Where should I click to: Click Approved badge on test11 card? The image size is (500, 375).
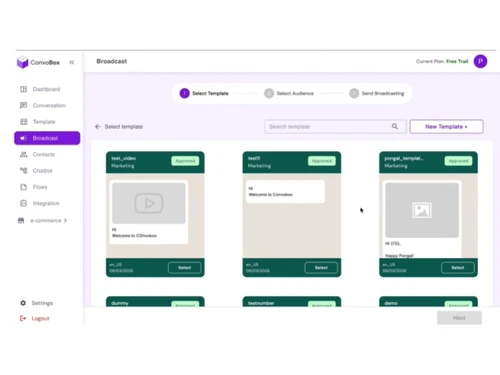coord(322,161)
